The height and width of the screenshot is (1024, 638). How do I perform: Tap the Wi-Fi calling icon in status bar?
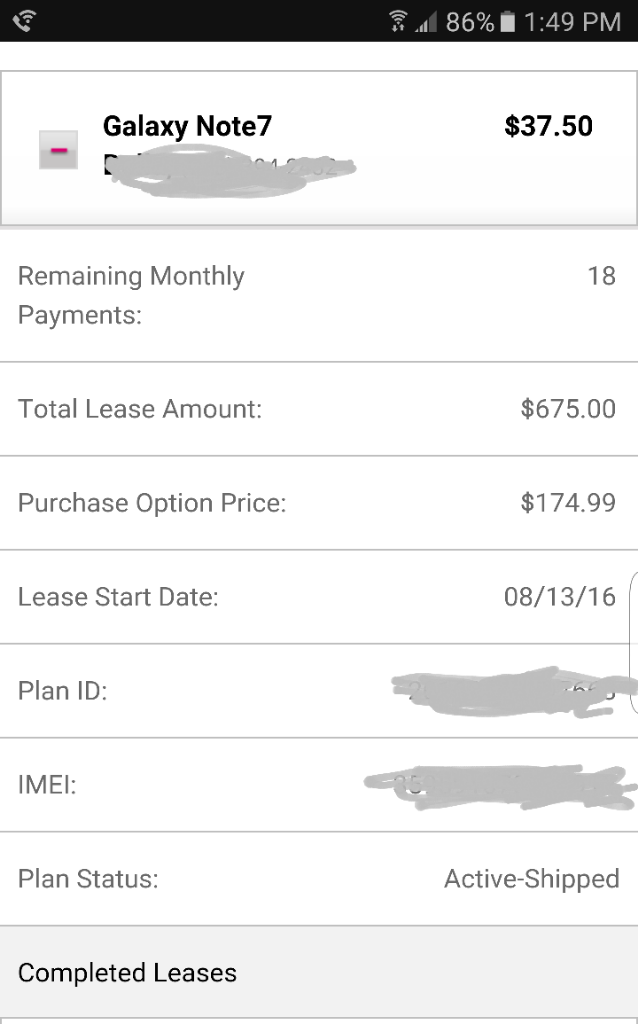click(24, 22)
